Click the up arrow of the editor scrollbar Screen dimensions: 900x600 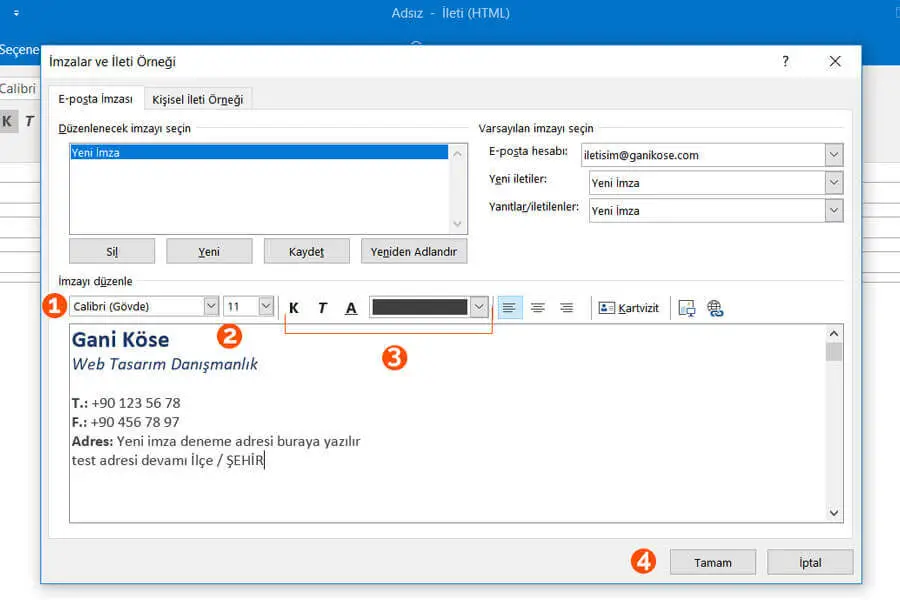pyautogui.click(x=834, y=334)
